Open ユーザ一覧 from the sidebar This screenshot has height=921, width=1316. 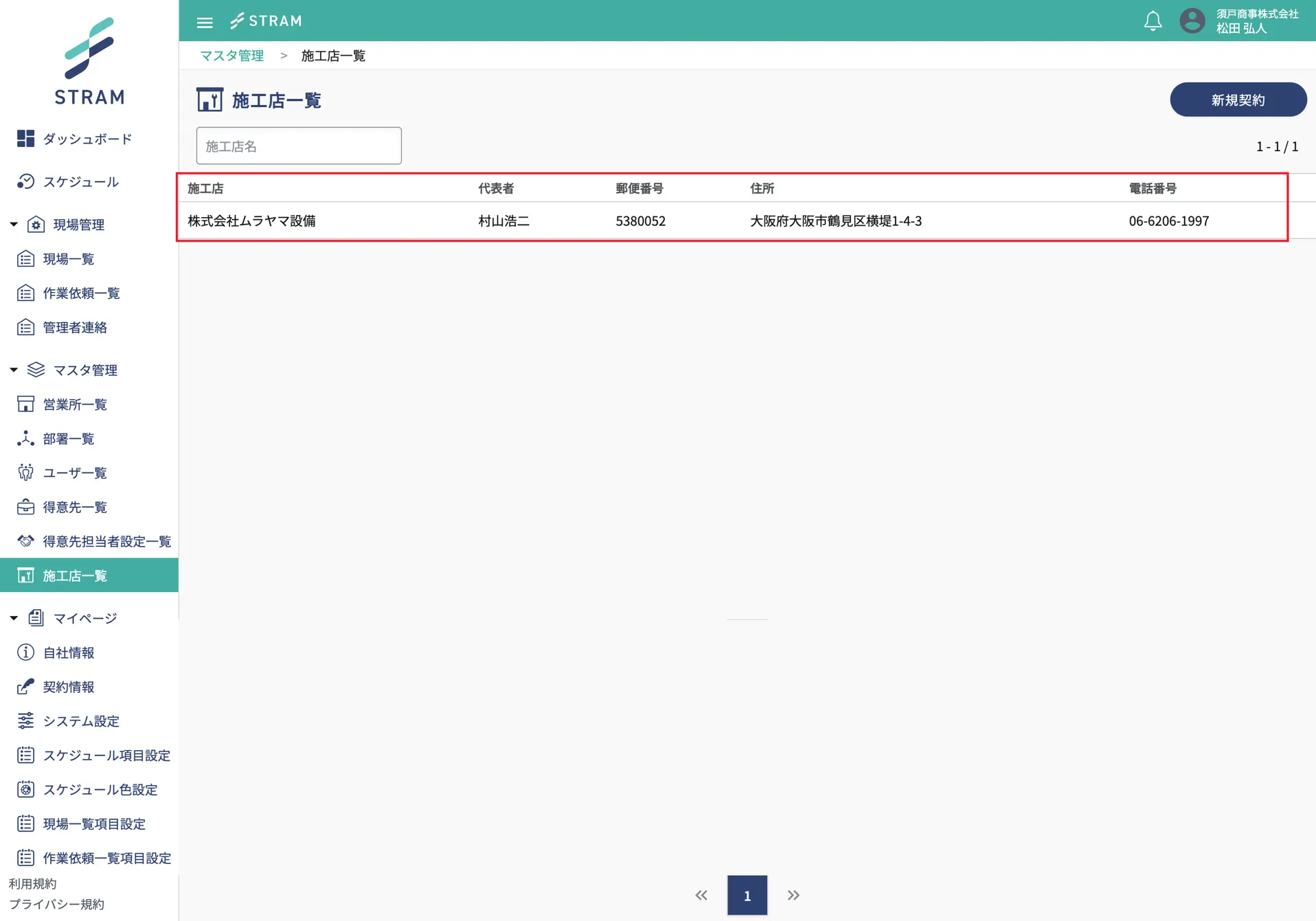(75, 473)
